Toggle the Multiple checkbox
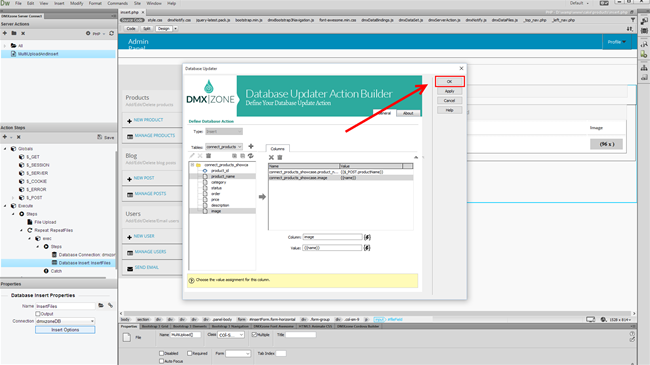This screenshot has width=650, height=365. tap(255, 335)
